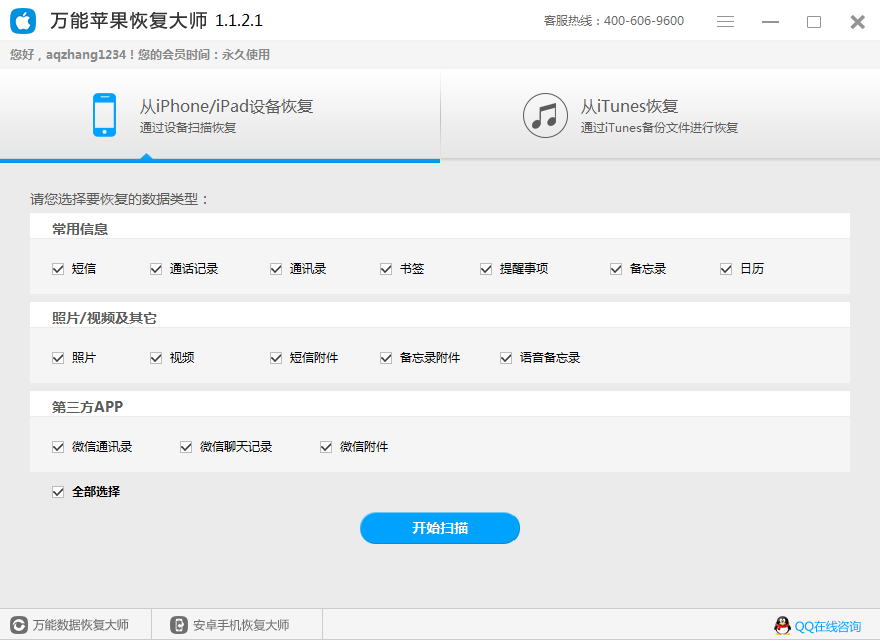Uncheck the 短信 checkbox

[x=58, y=268]
